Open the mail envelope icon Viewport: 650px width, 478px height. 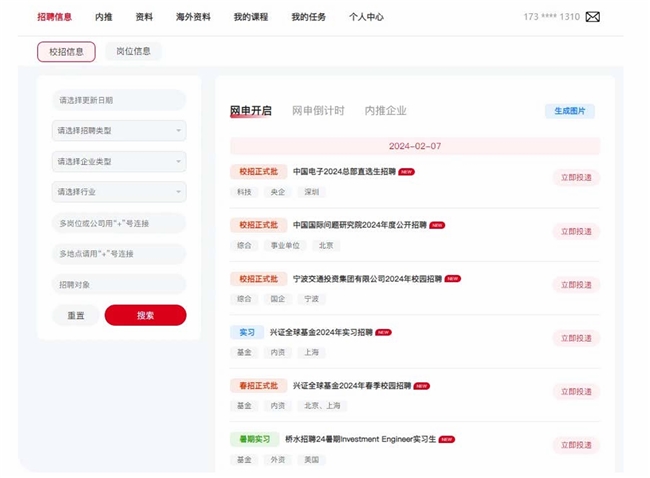click(593, 17)
